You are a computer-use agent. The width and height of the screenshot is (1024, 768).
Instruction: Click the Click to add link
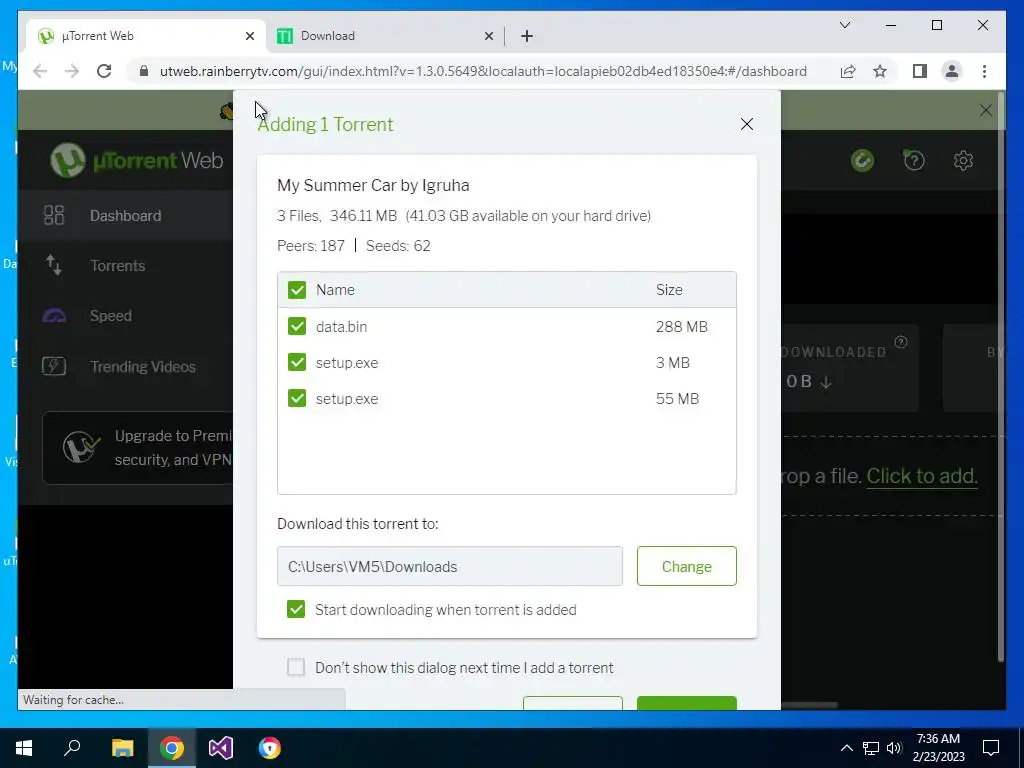(921, 476)
